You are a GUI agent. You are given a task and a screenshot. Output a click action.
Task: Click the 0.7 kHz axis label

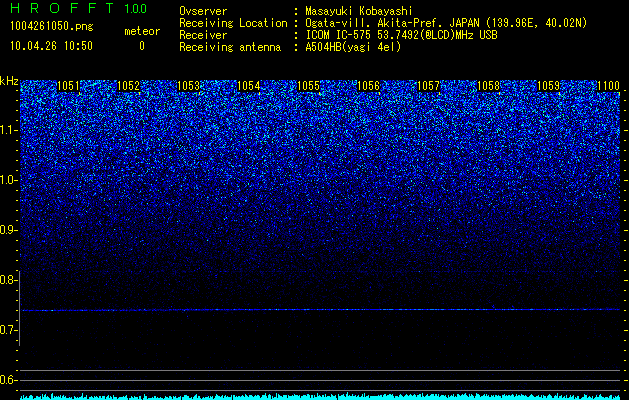click(8, 330)
